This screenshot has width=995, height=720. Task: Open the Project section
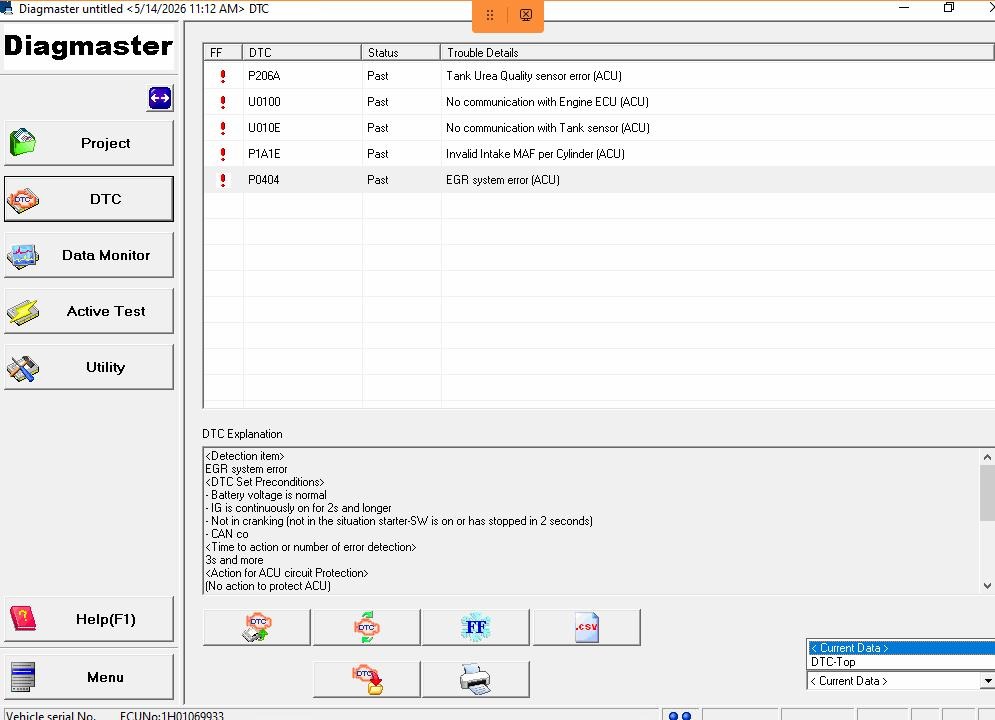pos(89,143)
